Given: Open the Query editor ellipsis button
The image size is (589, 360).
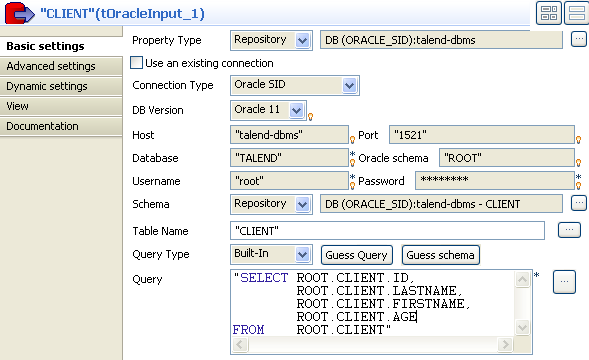Looking at the screenshot, I should (564, 282).
